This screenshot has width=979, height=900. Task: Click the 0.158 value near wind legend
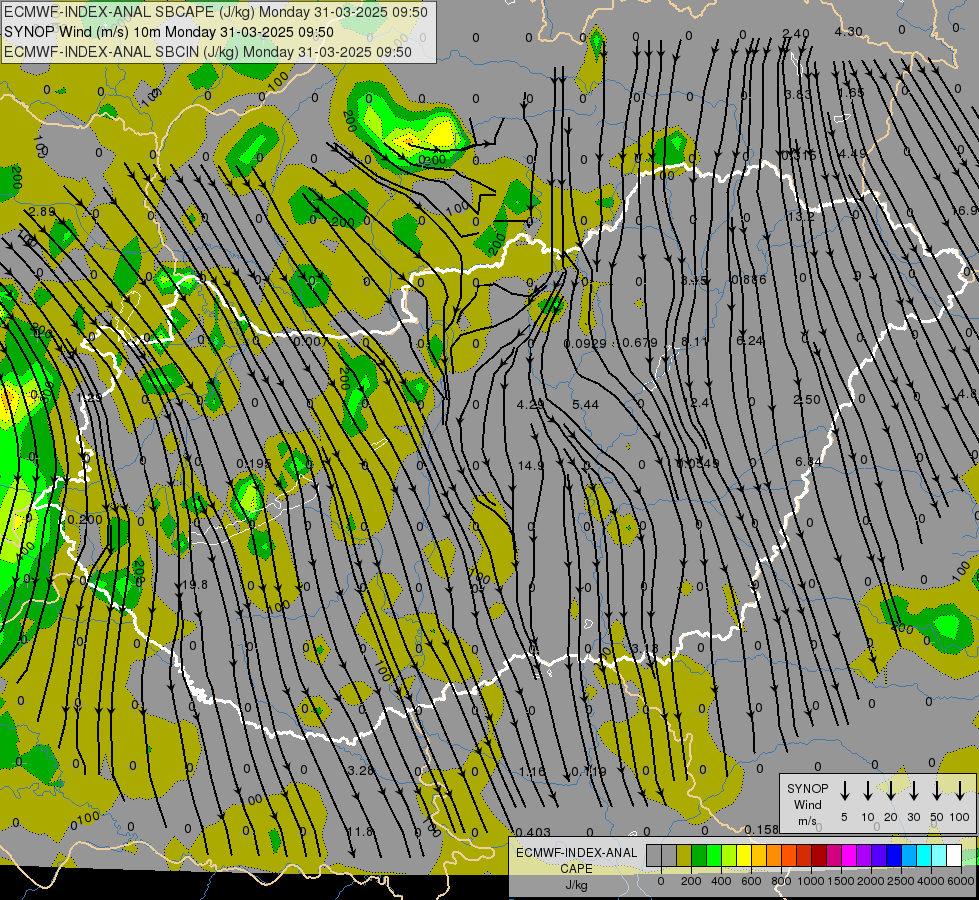[x=762, y=830]
